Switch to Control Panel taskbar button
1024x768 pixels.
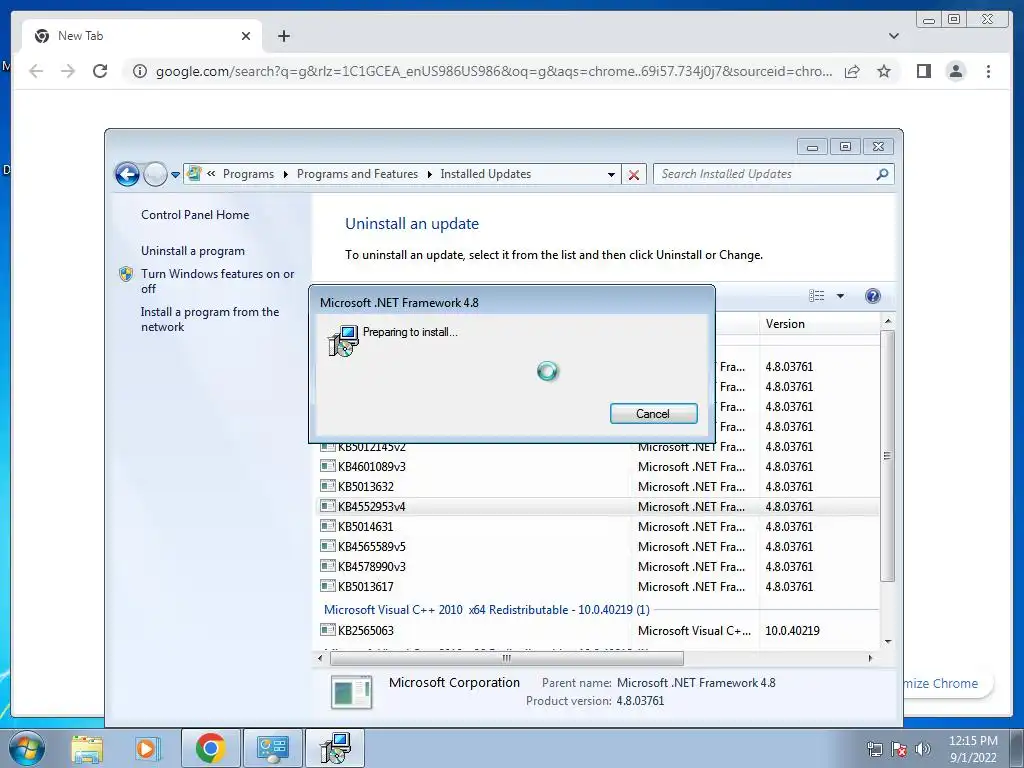(272, 748)
